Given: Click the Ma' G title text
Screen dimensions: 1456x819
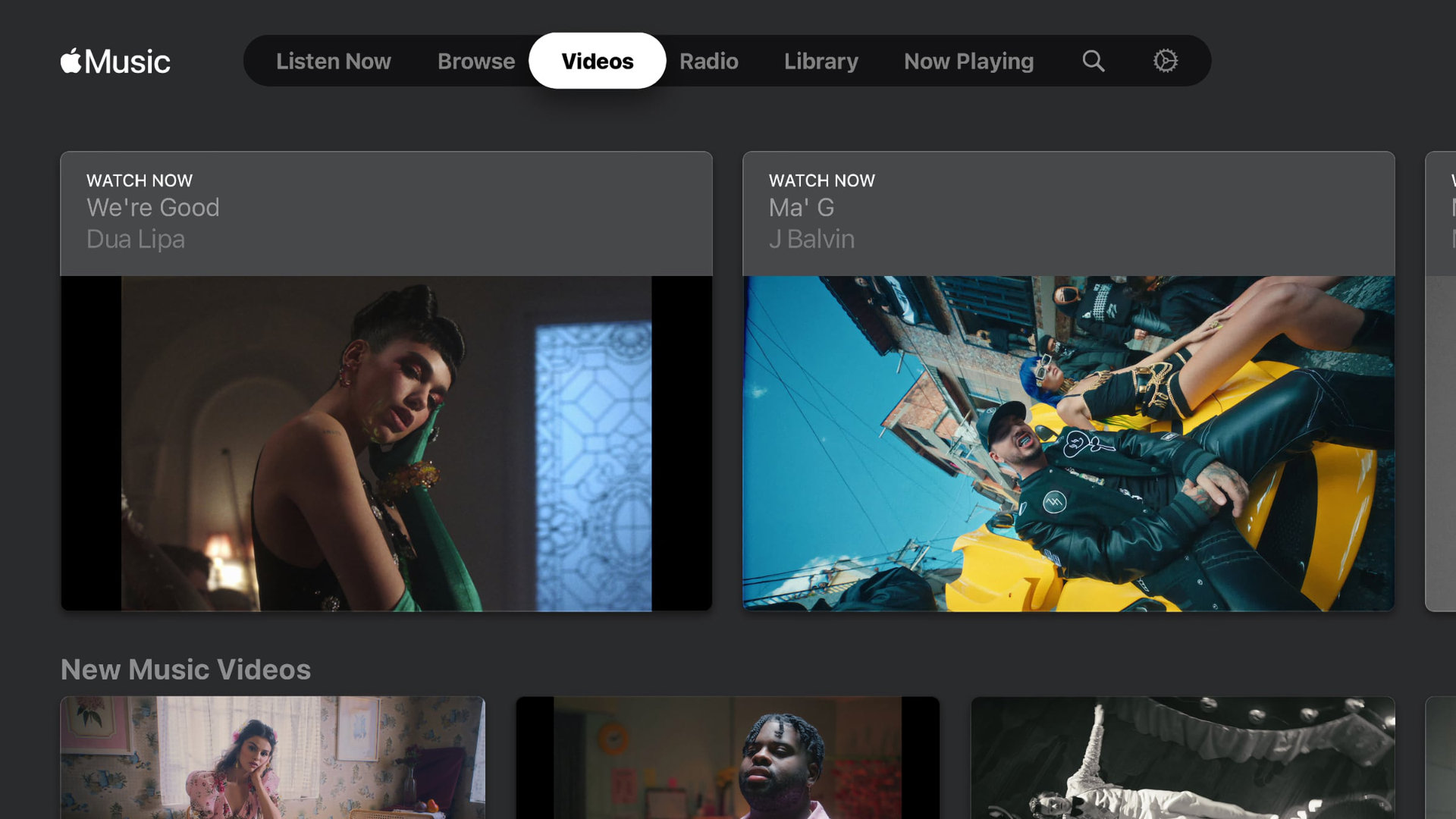Looking at the screenshot, I should pyautogui.click(x=801, y=207).
